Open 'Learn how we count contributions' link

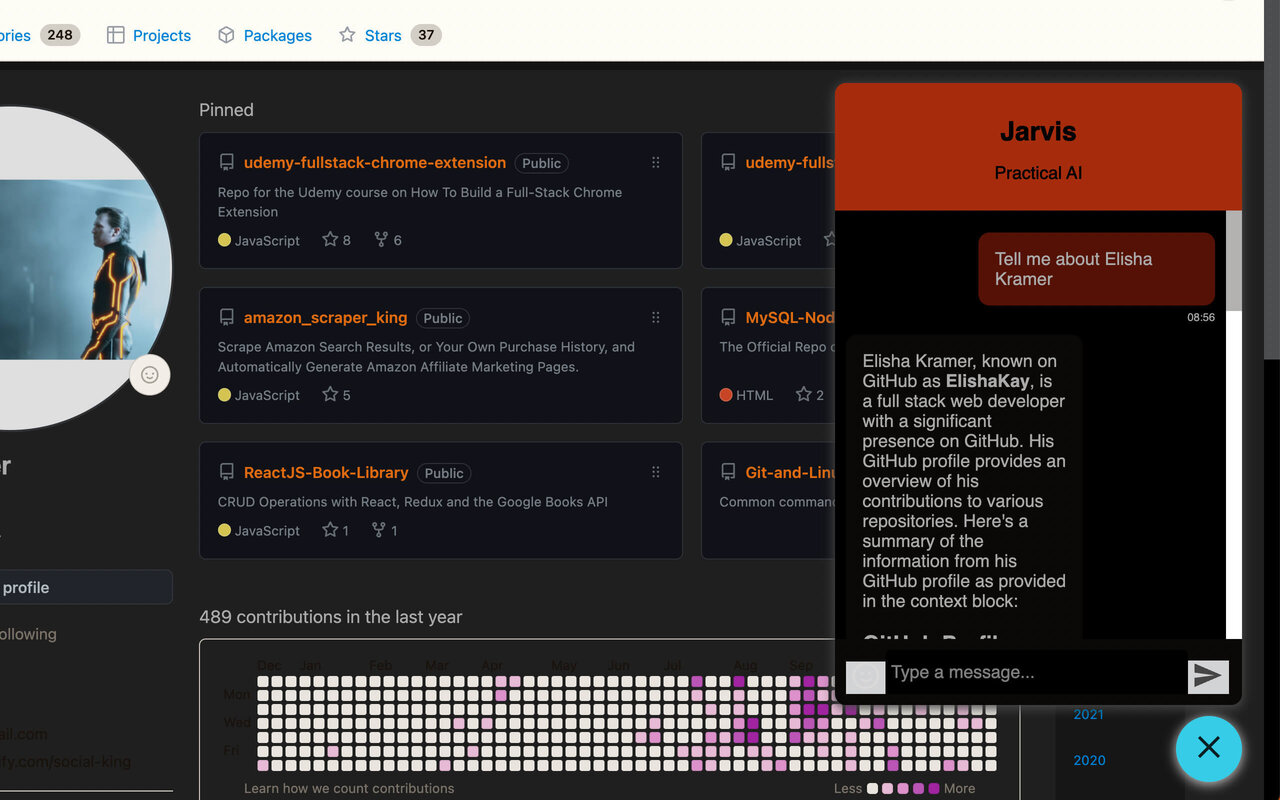pos(349,788)
